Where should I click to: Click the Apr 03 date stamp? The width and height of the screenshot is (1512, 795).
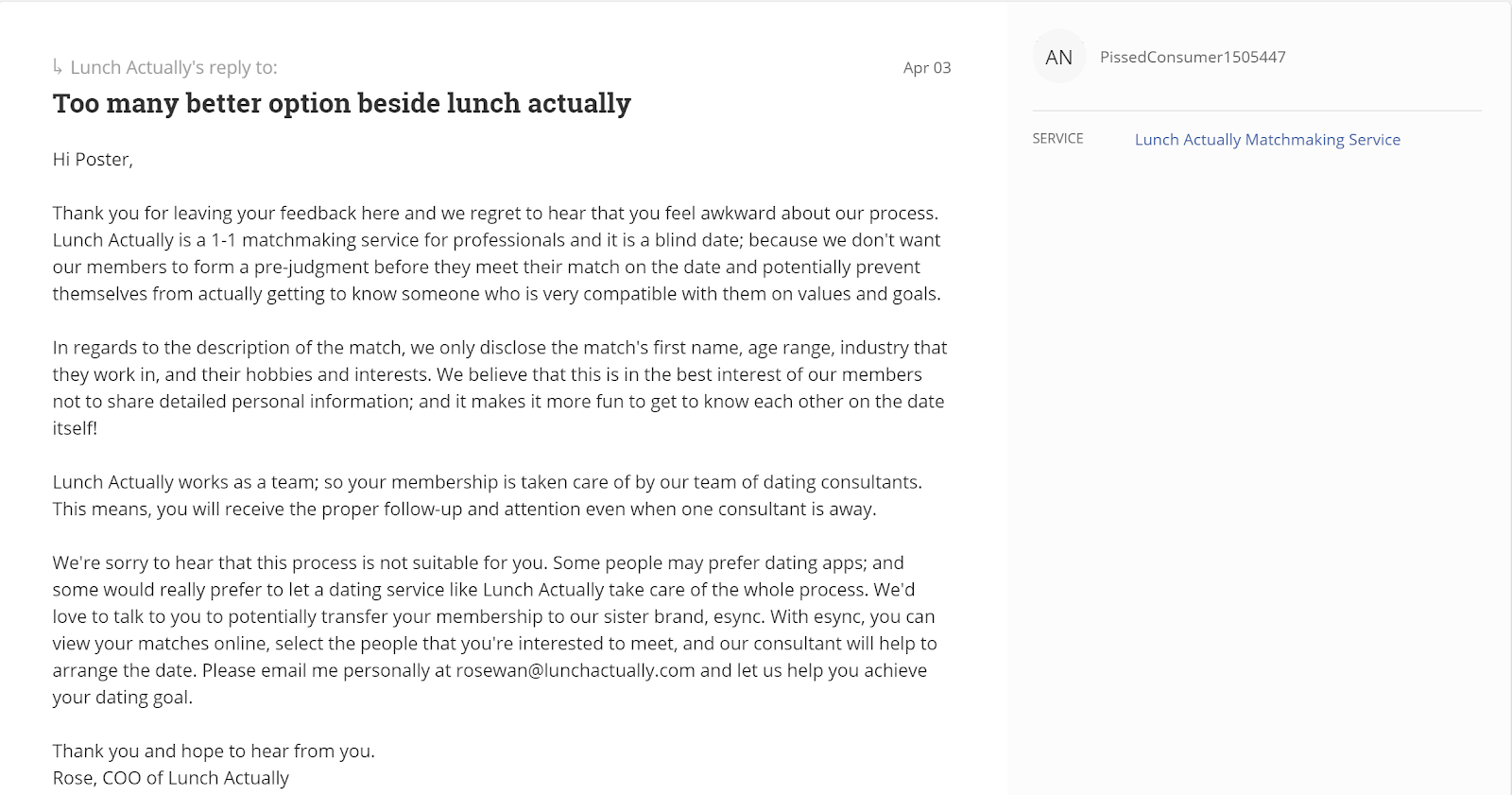[x=926, y=68]
